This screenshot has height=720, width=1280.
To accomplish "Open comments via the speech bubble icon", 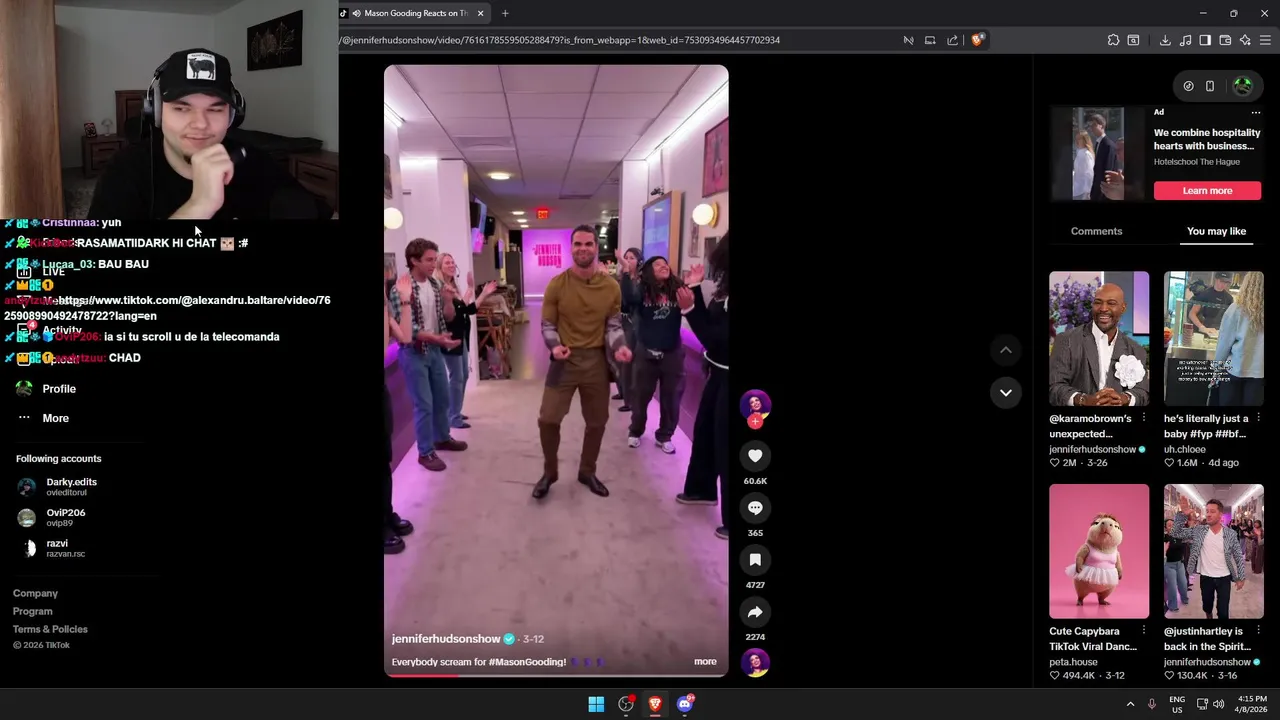I will pyautogui.click(x=755, y=508).
